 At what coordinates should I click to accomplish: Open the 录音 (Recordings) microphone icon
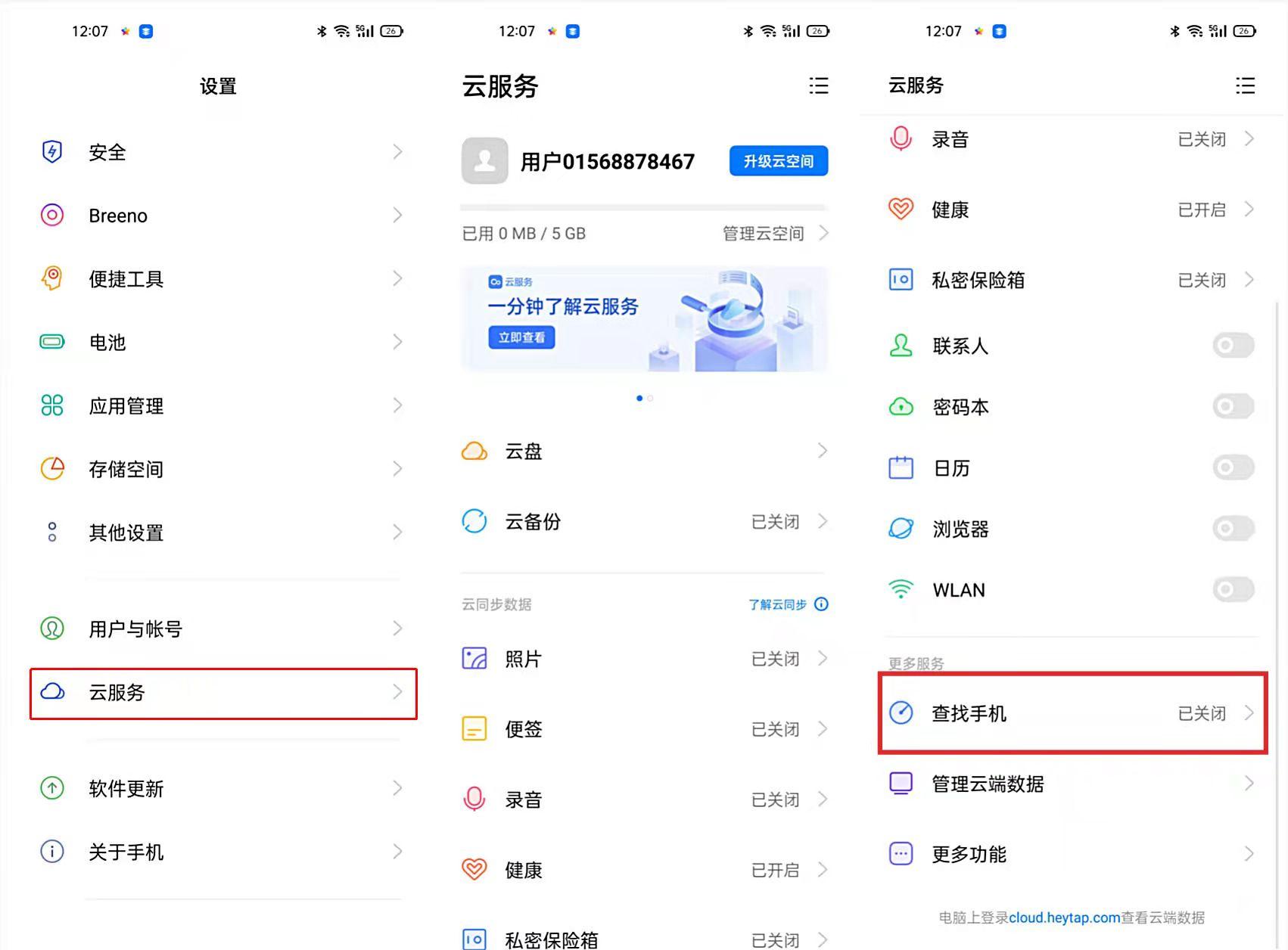(474, 799)
